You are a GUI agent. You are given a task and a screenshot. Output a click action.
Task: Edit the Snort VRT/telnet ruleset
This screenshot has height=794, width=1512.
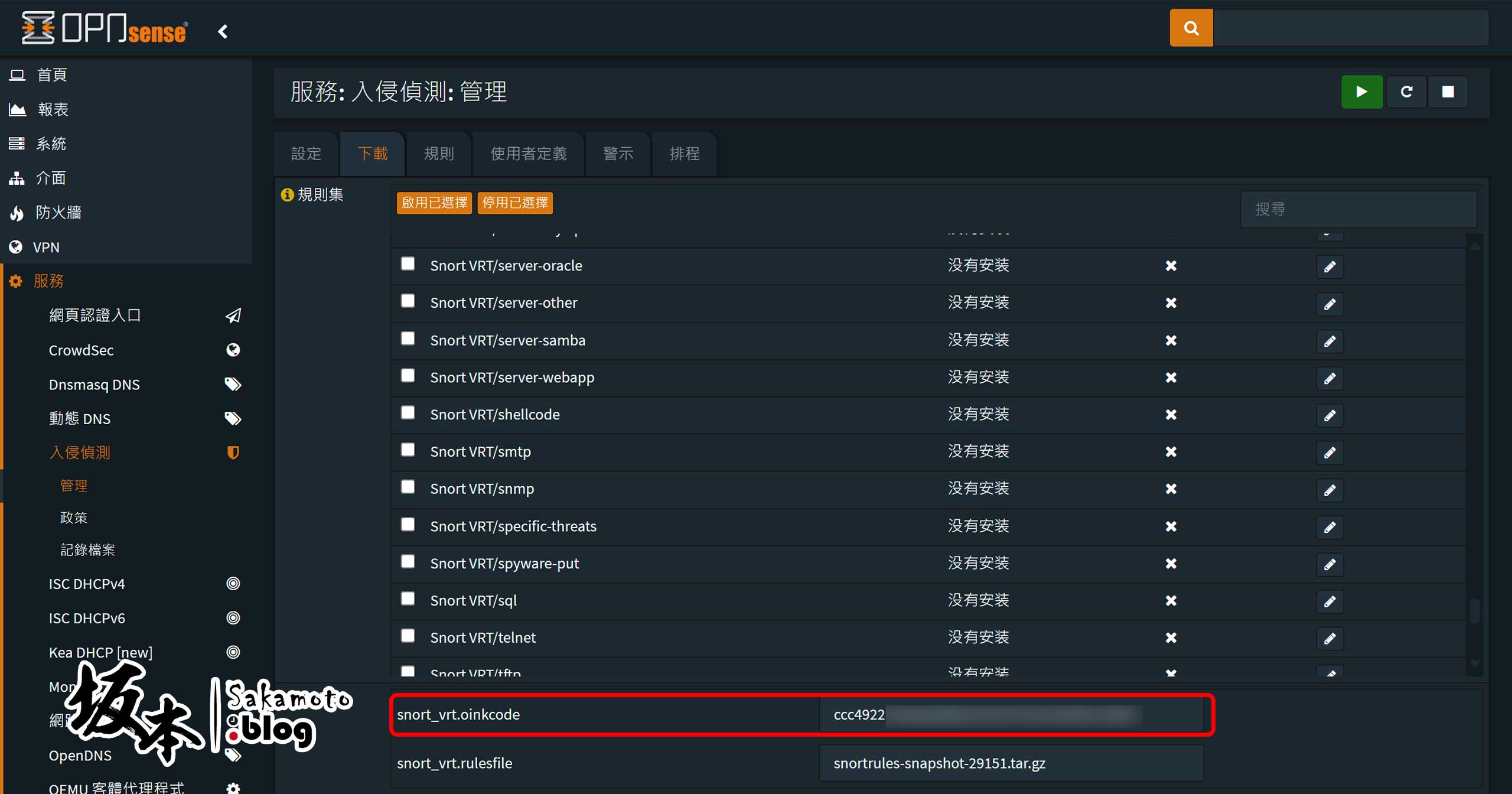tap(1329, 639)
